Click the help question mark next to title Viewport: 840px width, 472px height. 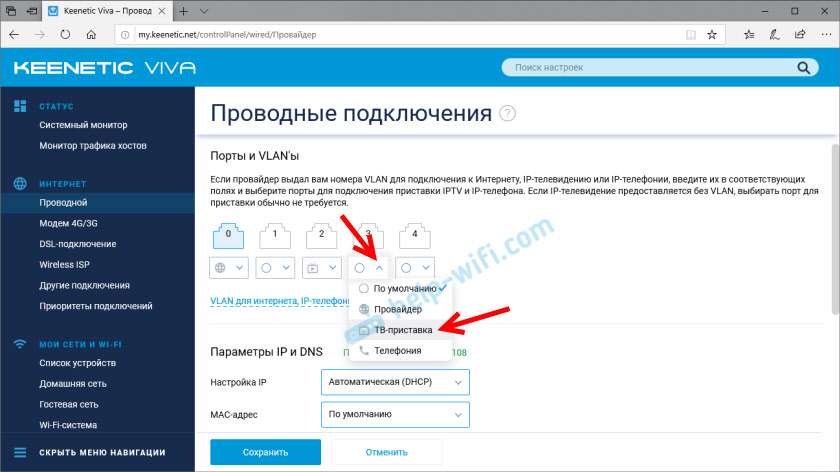point(507,114)
